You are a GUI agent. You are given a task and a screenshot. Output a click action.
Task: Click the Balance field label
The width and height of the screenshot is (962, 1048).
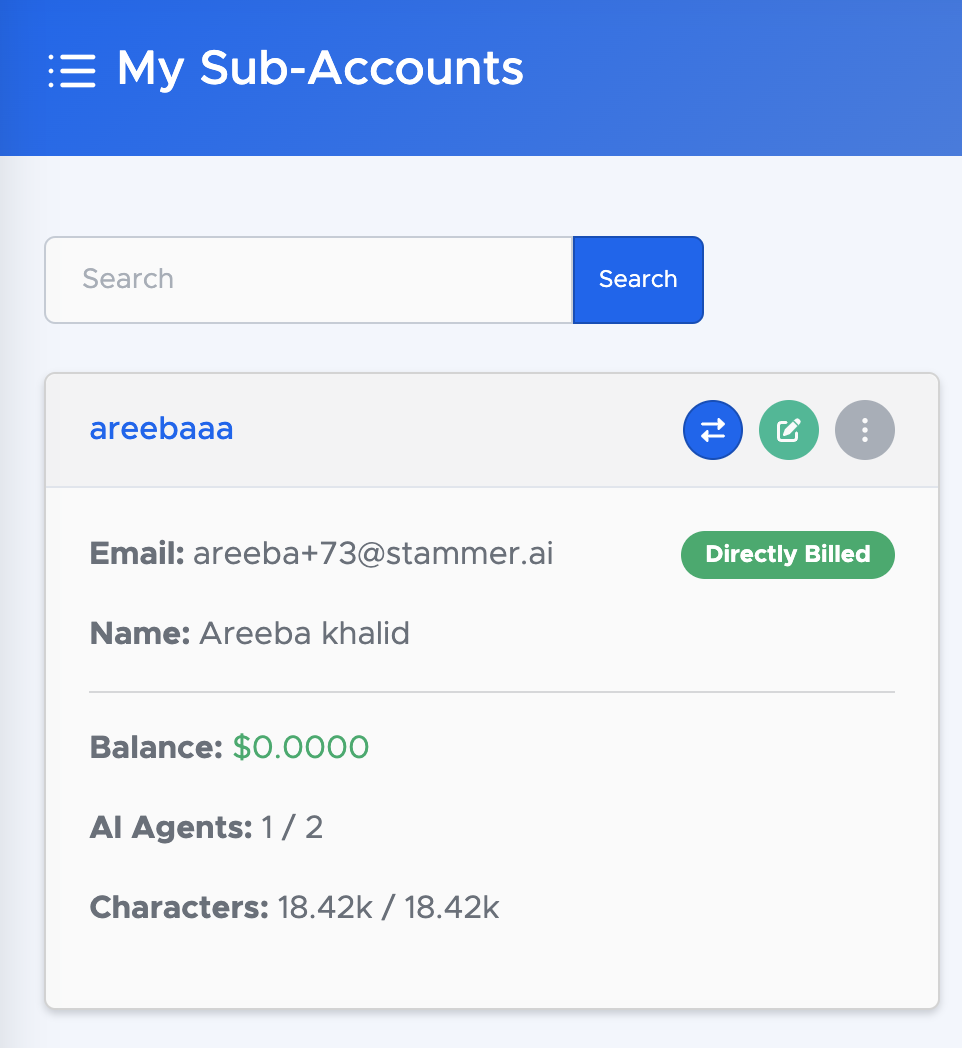coord(156,747)
